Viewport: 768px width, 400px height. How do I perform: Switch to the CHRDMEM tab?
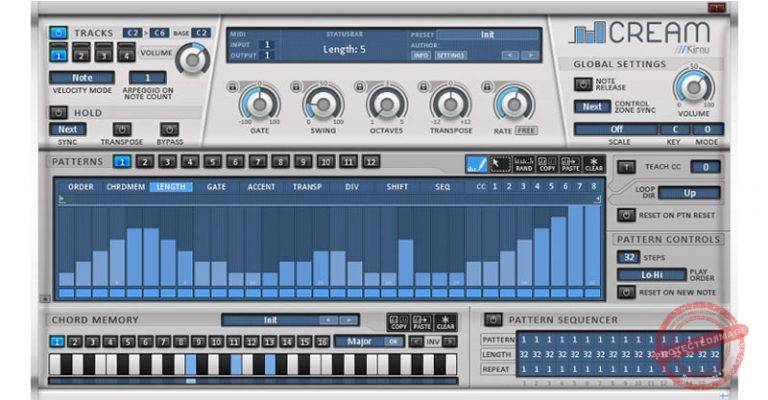[125, 187]
